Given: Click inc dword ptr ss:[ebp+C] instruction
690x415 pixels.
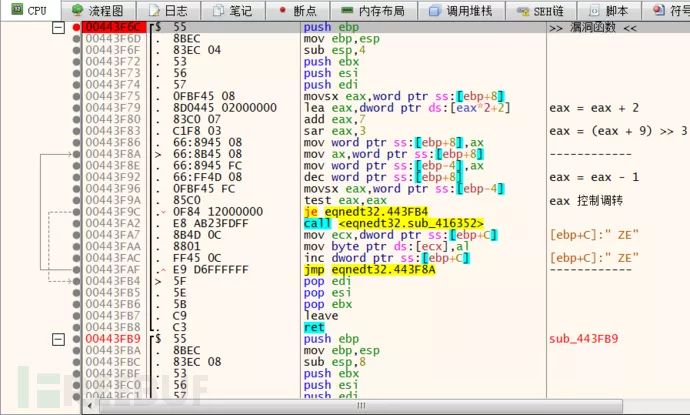Looking at the screenshot, I should pyautogui.click(x=387, y=258).
